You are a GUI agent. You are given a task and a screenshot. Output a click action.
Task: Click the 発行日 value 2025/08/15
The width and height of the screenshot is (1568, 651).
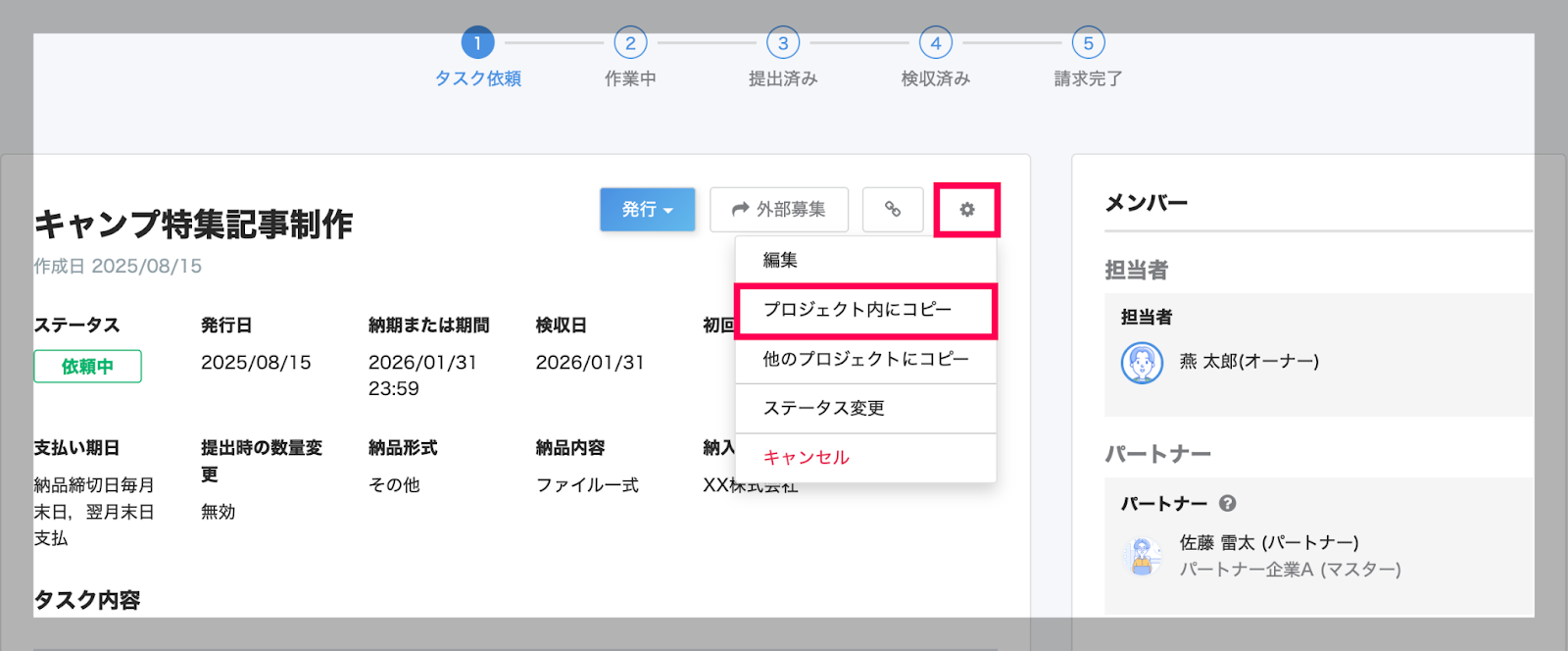[x=256, y=363]
